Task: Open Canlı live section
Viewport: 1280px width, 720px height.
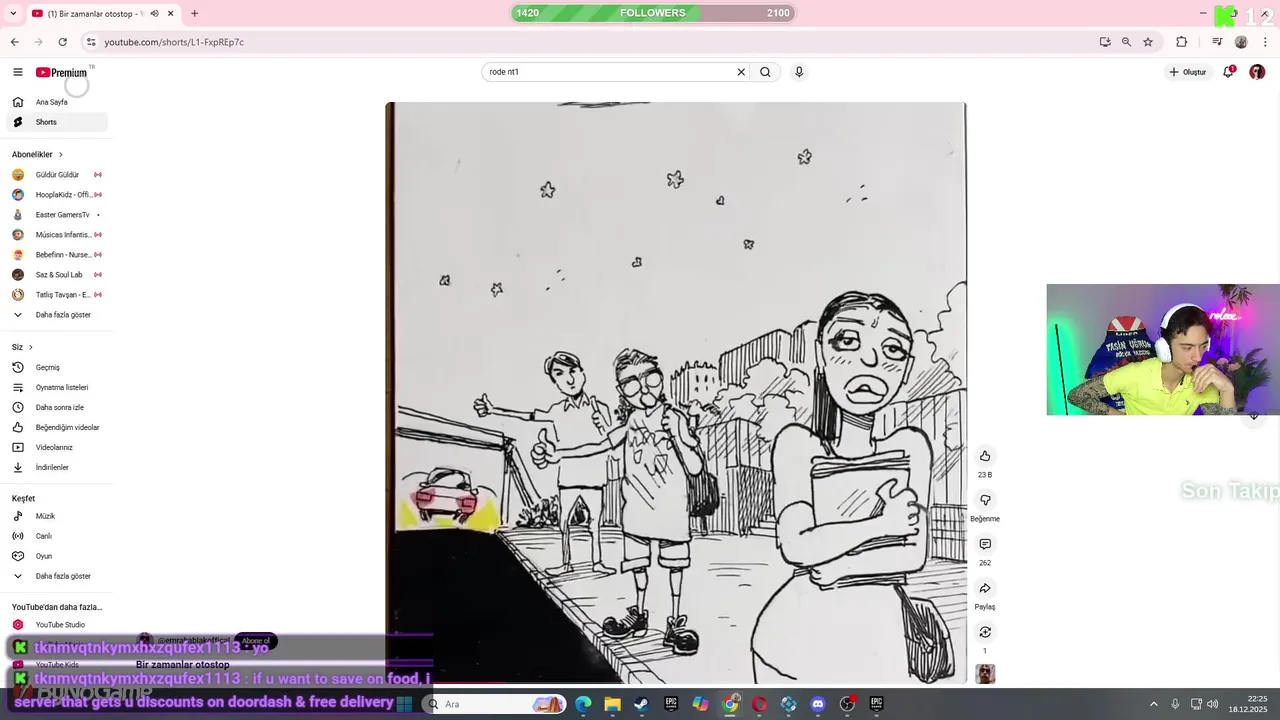Action: (x=57, y=536)
